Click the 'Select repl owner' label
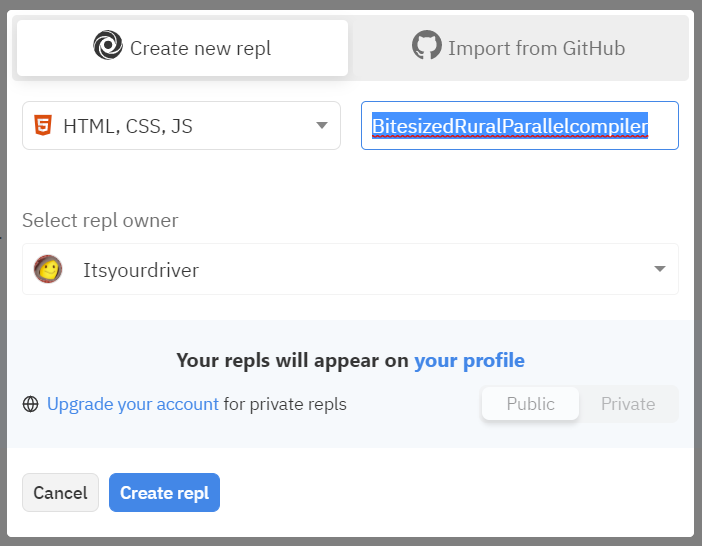This screenshot has height=546, width=702. (x=100, y=220)
